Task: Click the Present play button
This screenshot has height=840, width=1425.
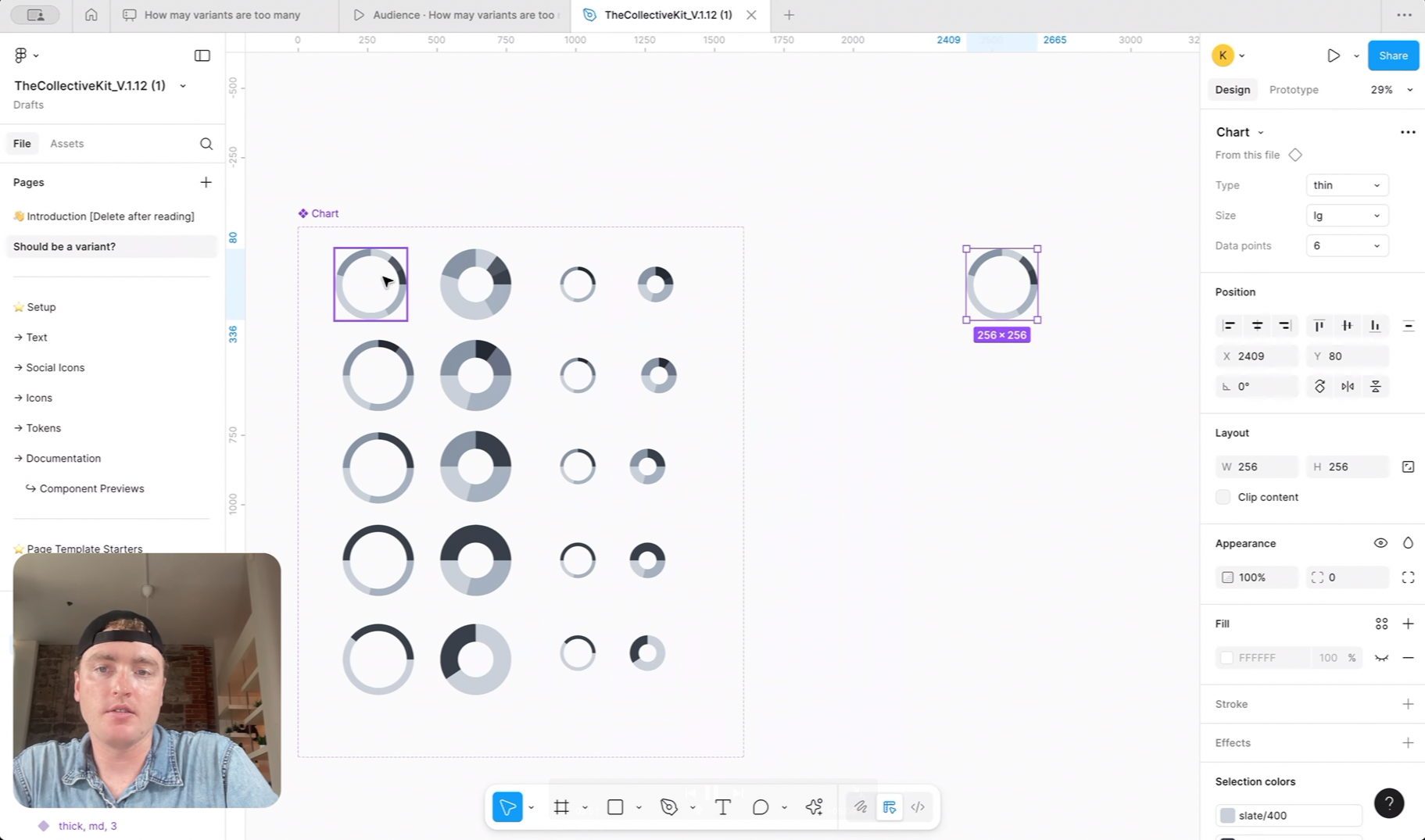Action: click(x=1334, y=55)
